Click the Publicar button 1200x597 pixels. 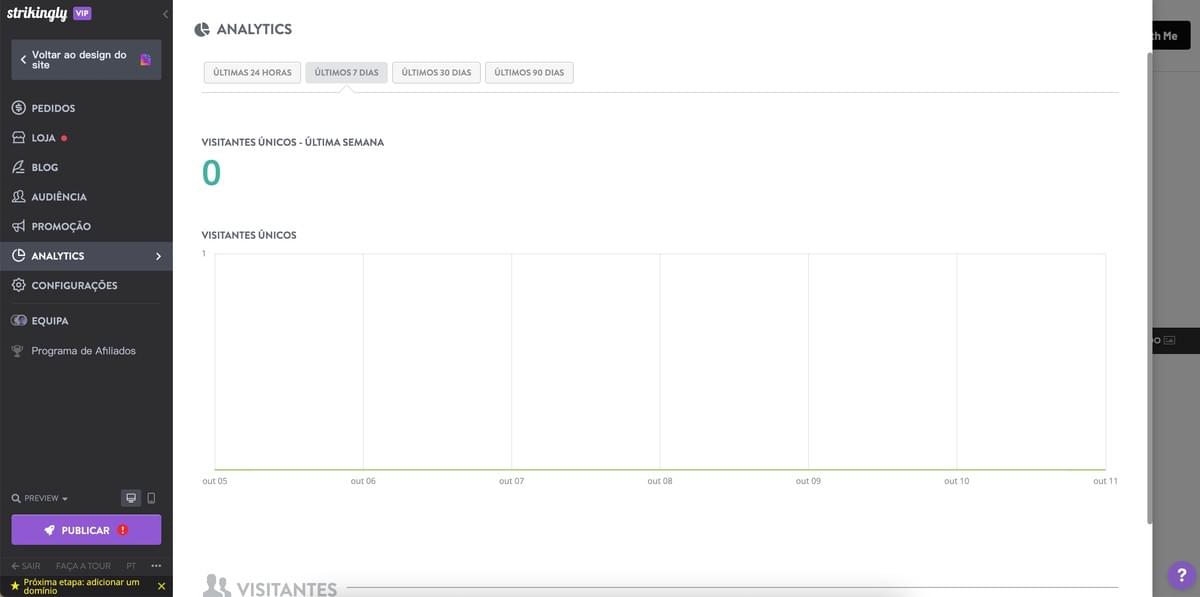coord(86,530)
